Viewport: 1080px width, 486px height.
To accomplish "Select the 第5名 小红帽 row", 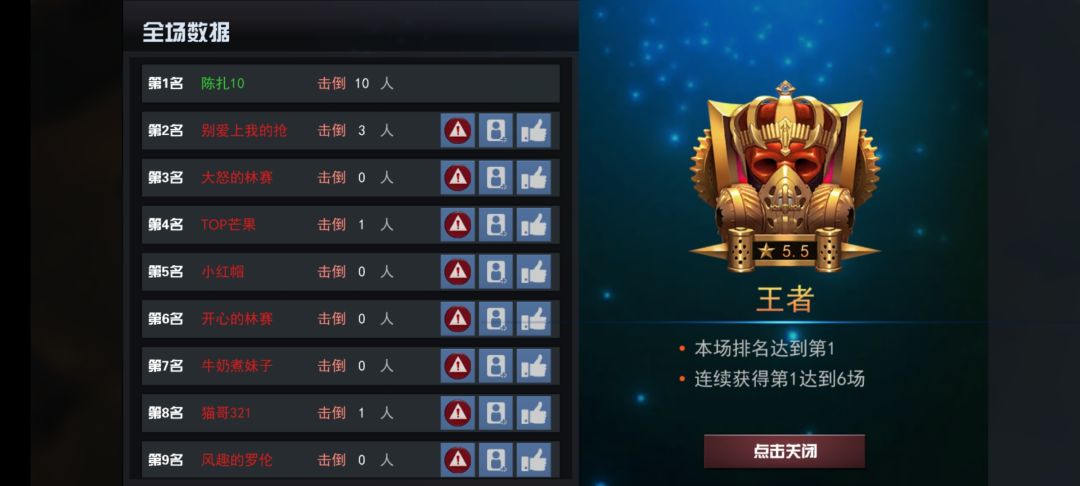I will point(351,272).
